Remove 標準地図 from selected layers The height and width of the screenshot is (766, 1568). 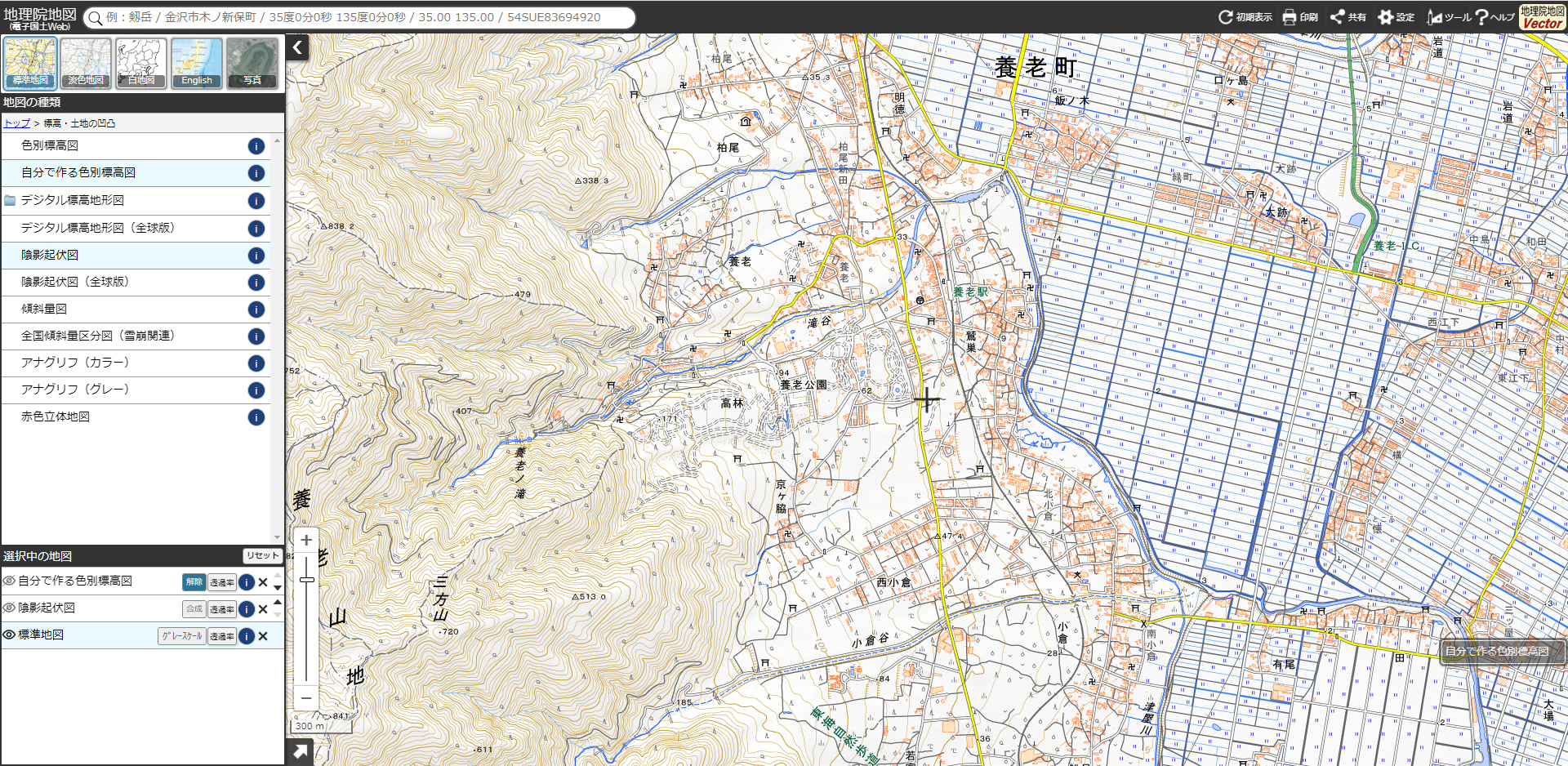pos(263,636)
